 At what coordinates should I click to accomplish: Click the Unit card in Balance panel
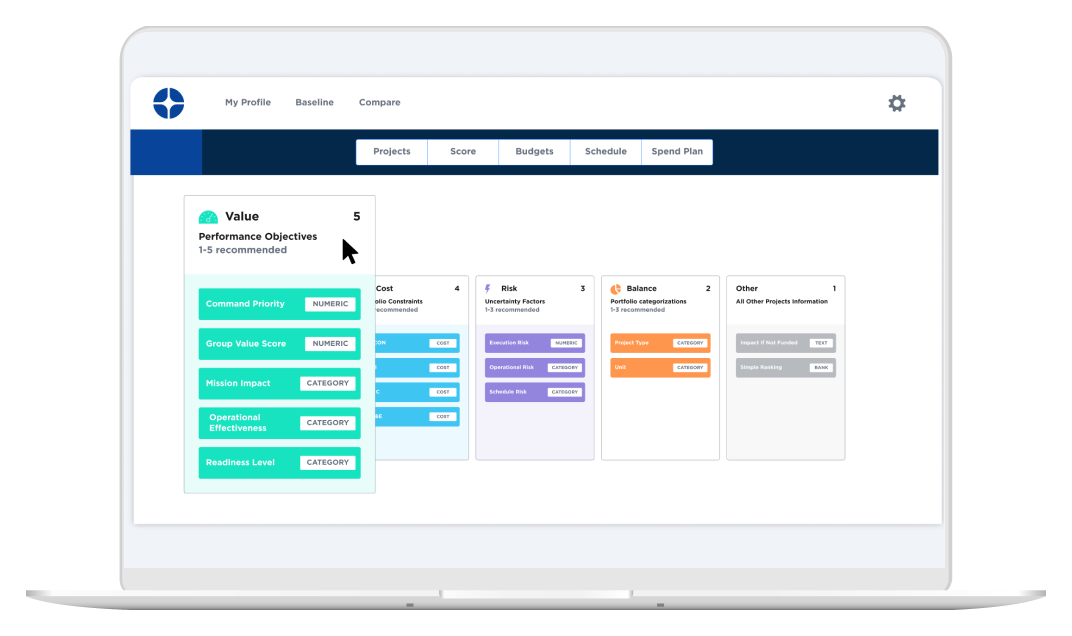[660, 367]
